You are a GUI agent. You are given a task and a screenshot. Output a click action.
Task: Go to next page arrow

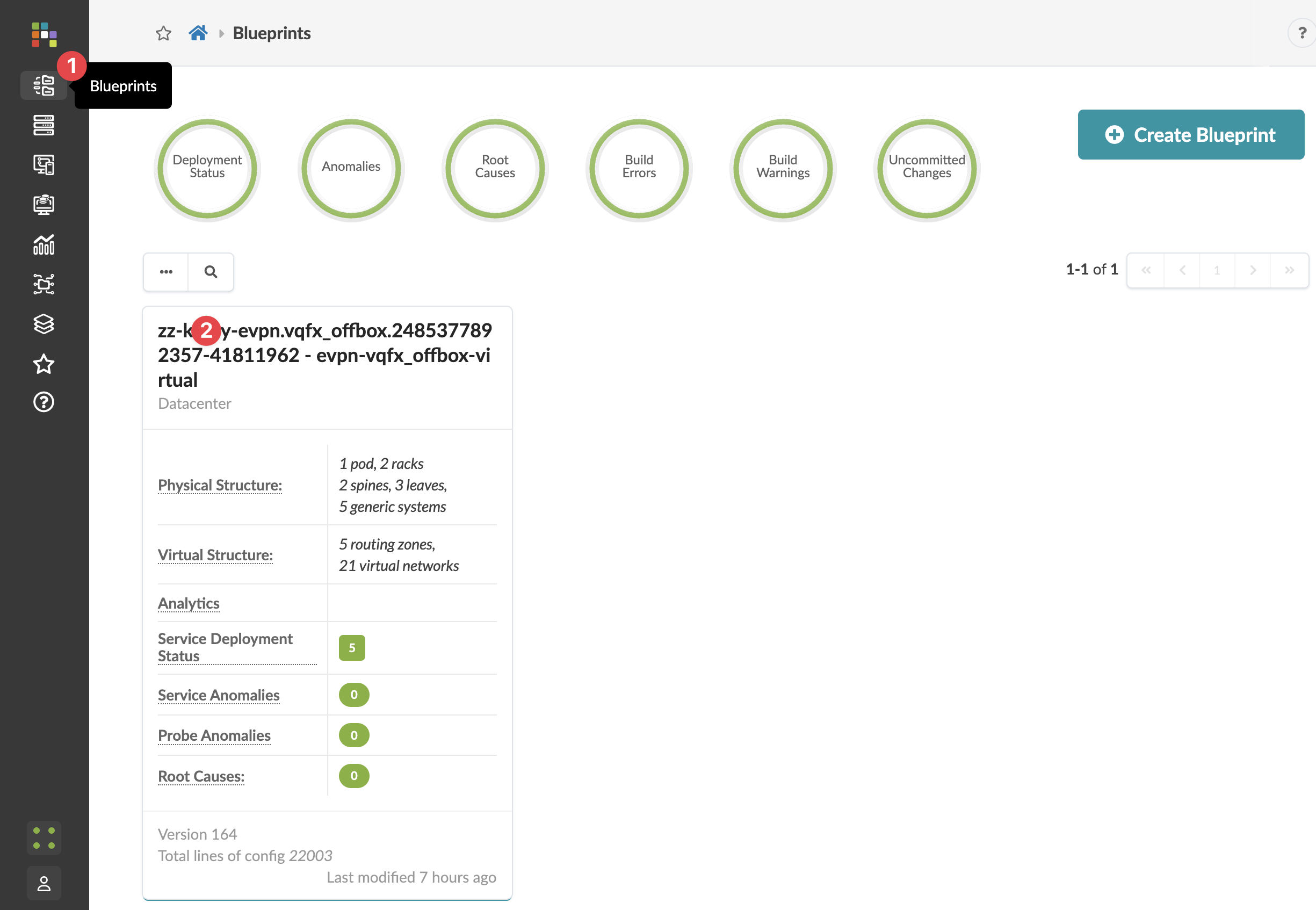pos(1253,270)
